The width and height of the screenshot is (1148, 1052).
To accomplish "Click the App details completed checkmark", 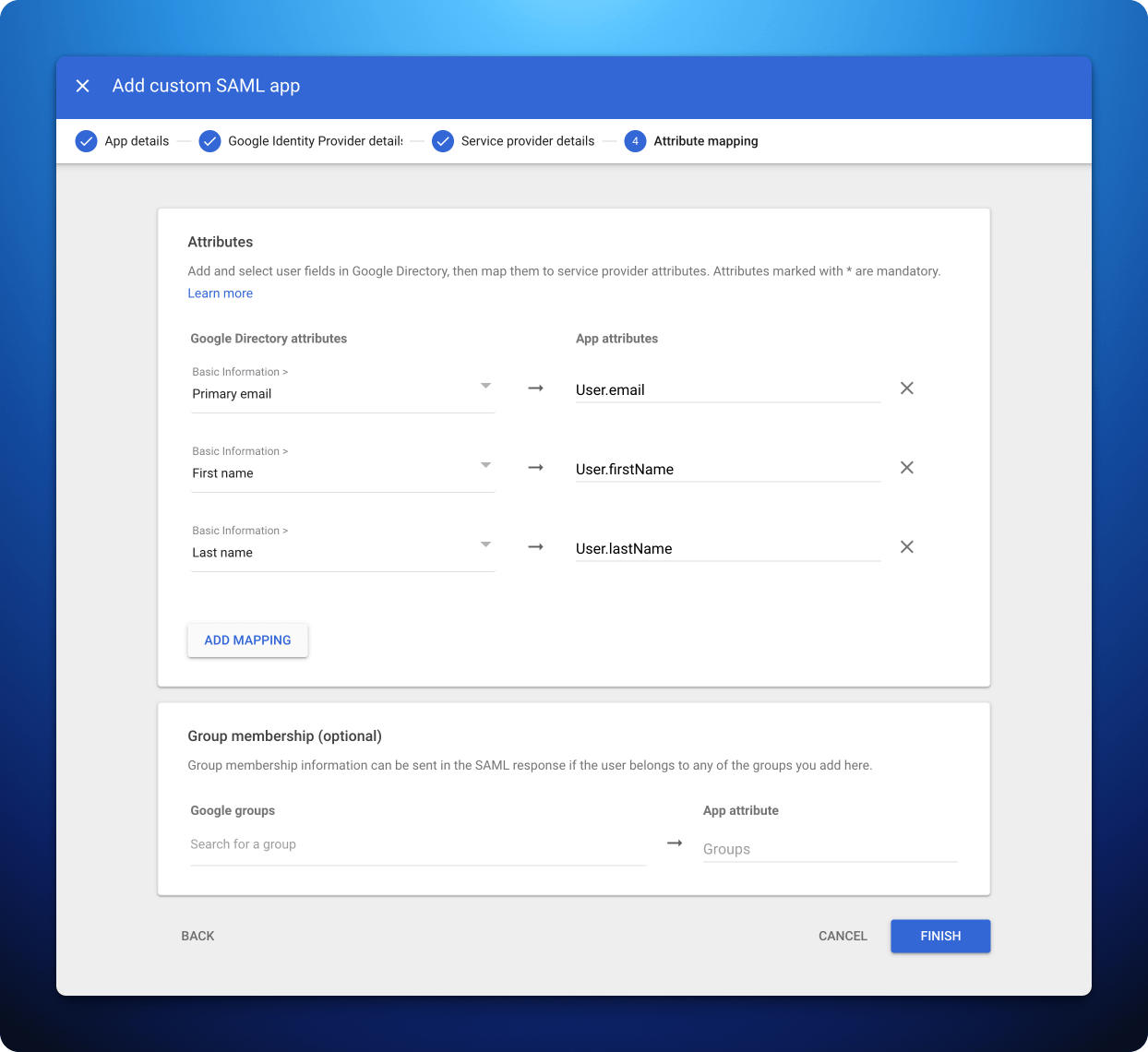I will click(86, 140).
